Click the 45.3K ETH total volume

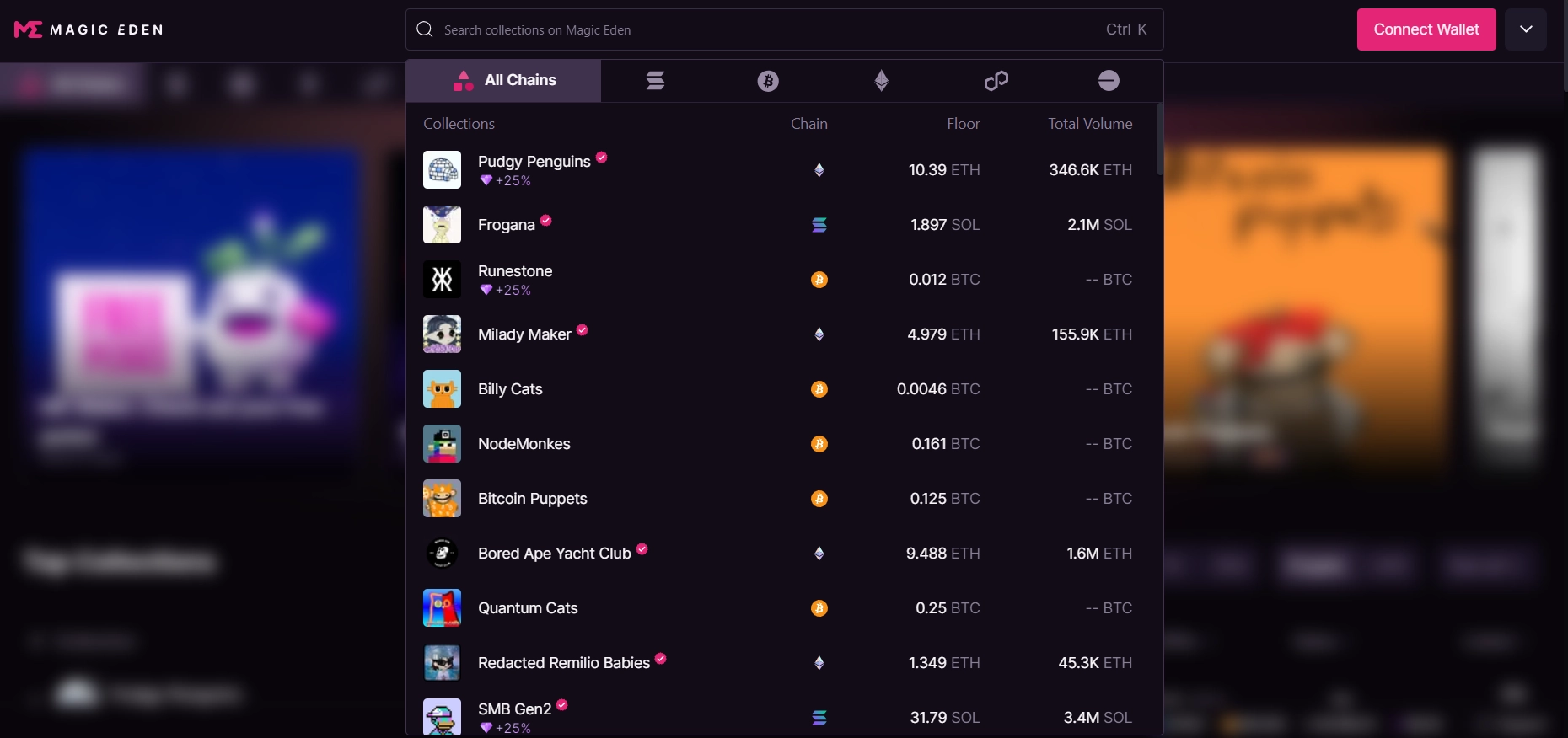1095,663
